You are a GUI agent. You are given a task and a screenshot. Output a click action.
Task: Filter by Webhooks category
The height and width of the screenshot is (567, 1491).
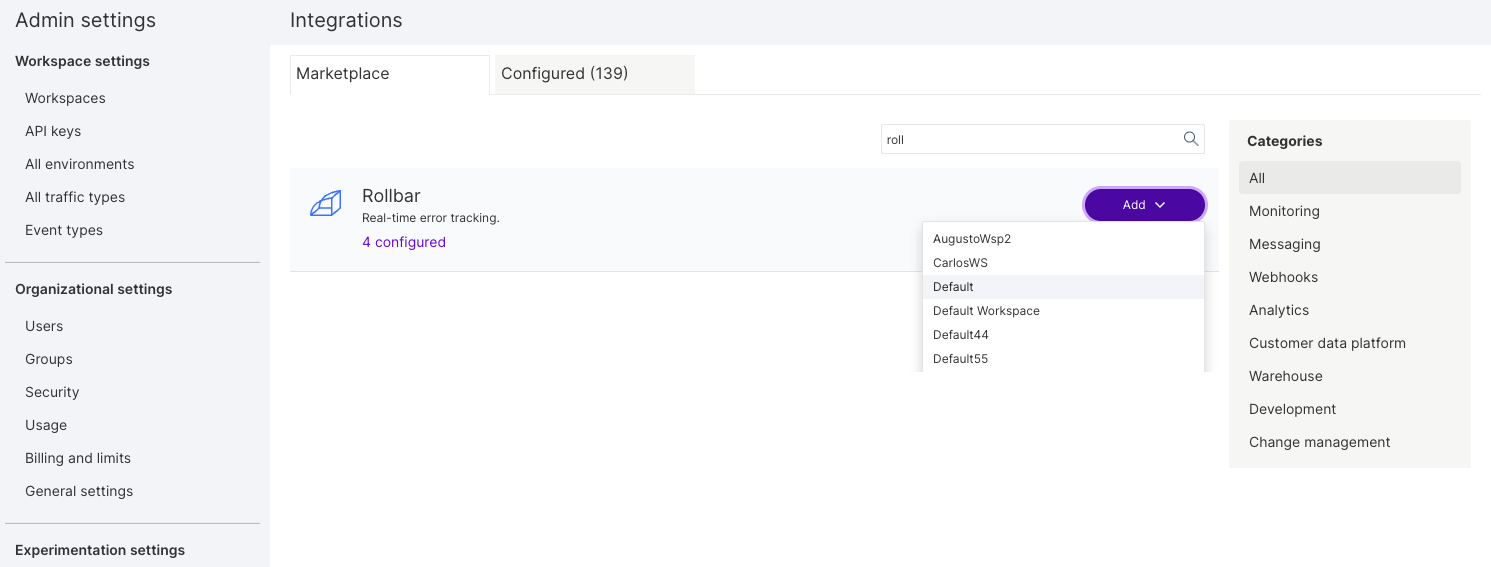point(1283,277)
